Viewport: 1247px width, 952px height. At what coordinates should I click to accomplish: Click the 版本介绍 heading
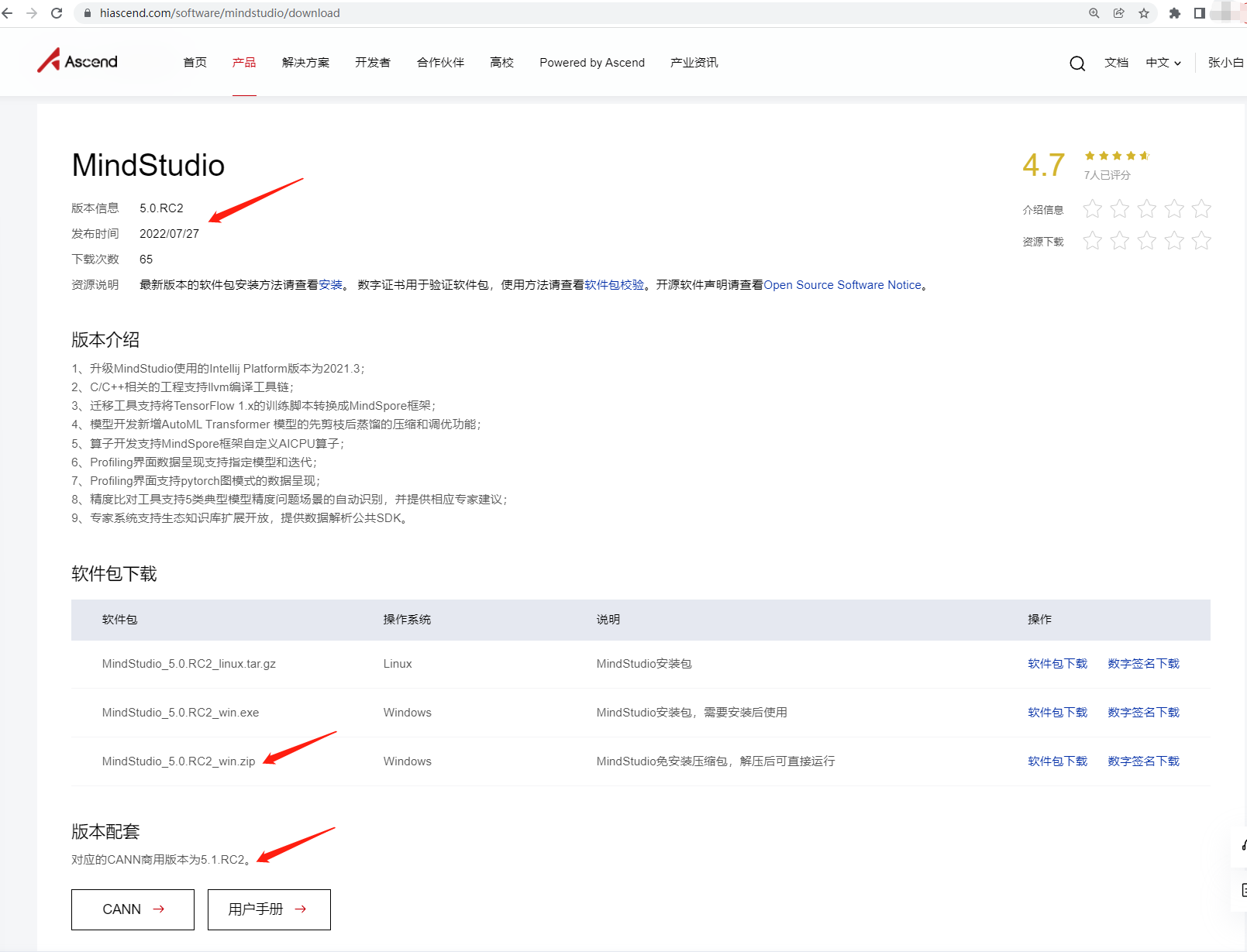coord(105,340)
